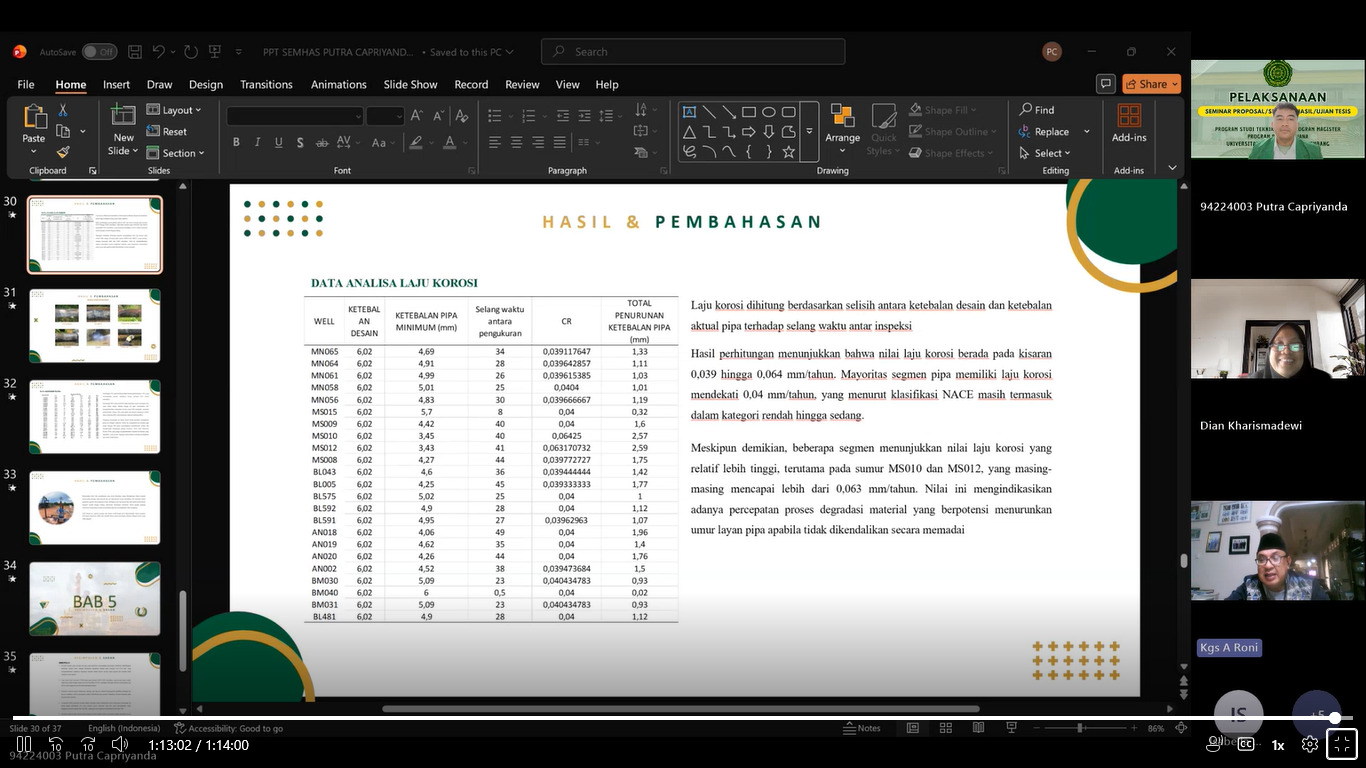Open the Slide Show ribbon tab

pyautogui.click(x=410, y=85)
